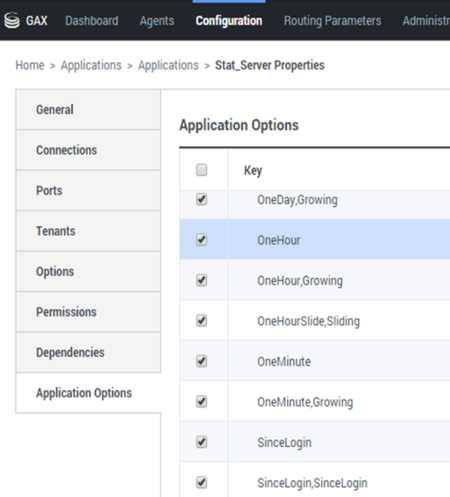Switch to the Tenants tab
The image size is (450, 497).
[88, 231]
